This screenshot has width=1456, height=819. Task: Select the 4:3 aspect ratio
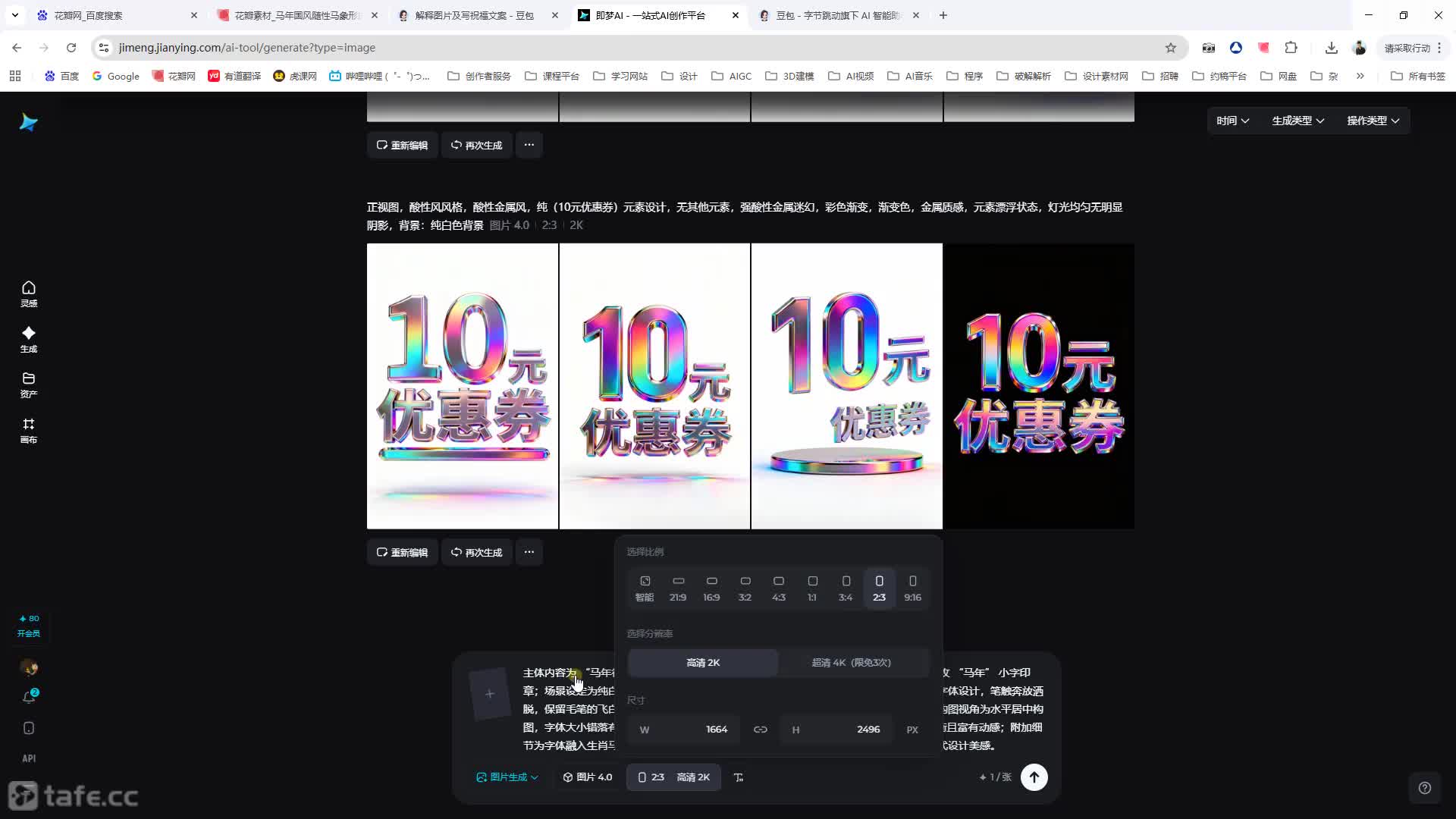(x=779, y=588)
